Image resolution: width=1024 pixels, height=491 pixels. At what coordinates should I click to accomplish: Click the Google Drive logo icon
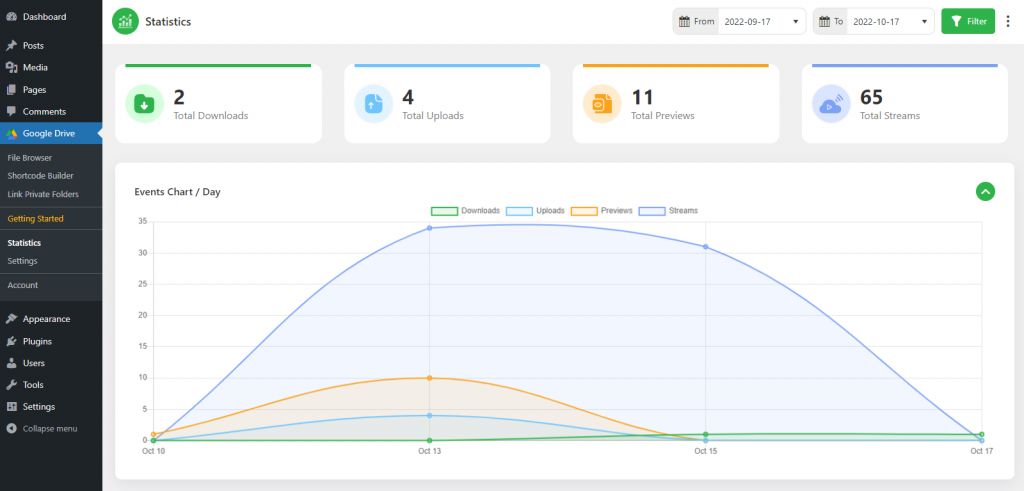tap(11, 134)
